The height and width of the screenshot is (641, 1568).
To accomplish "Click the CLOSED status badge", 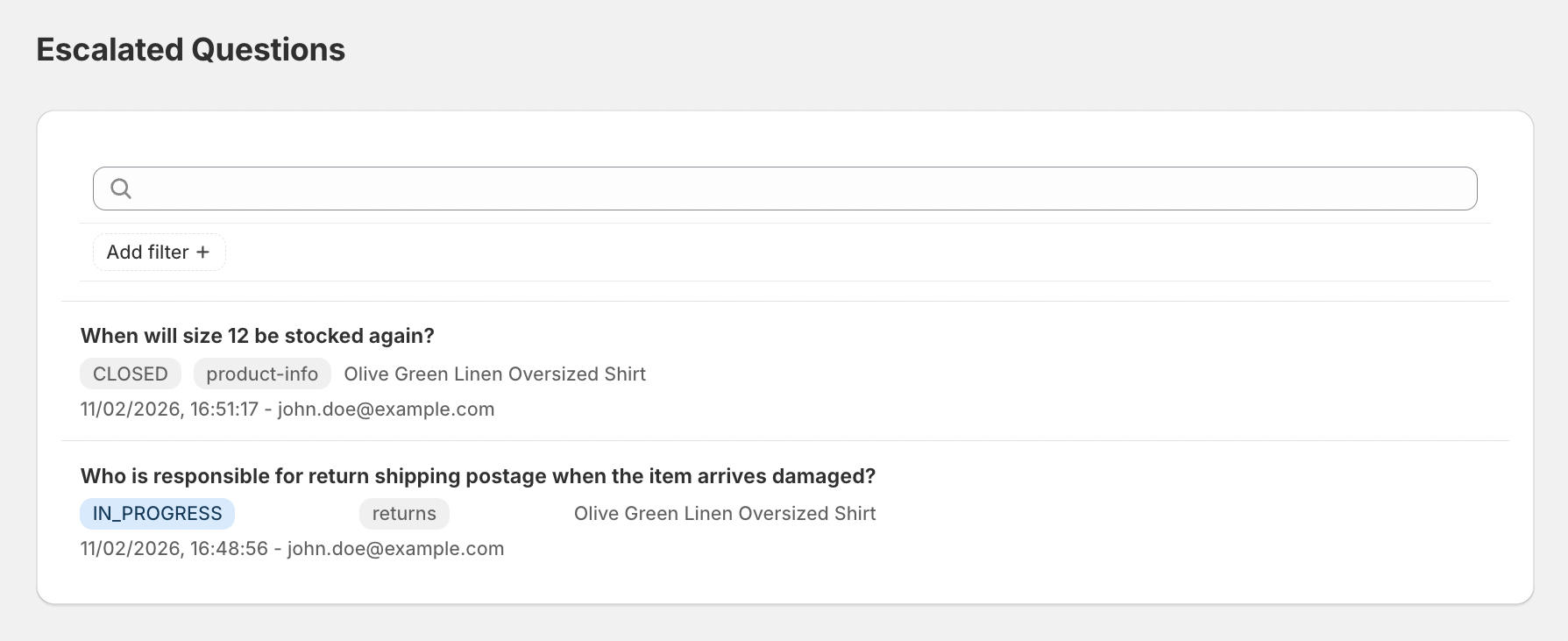I will 130,374.
